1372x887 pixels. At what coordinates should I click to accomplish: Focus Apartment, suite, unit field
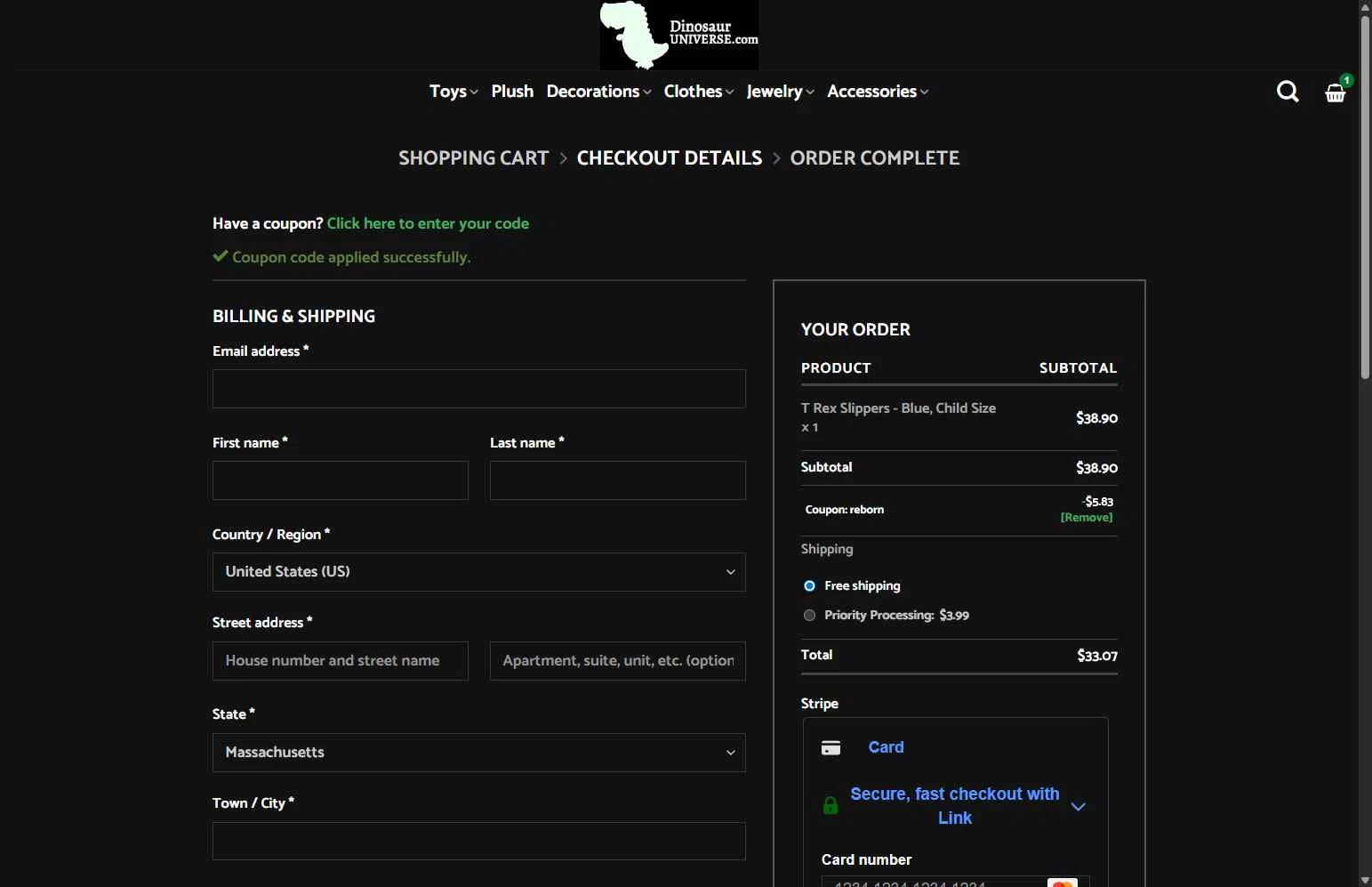coord(618,661)
